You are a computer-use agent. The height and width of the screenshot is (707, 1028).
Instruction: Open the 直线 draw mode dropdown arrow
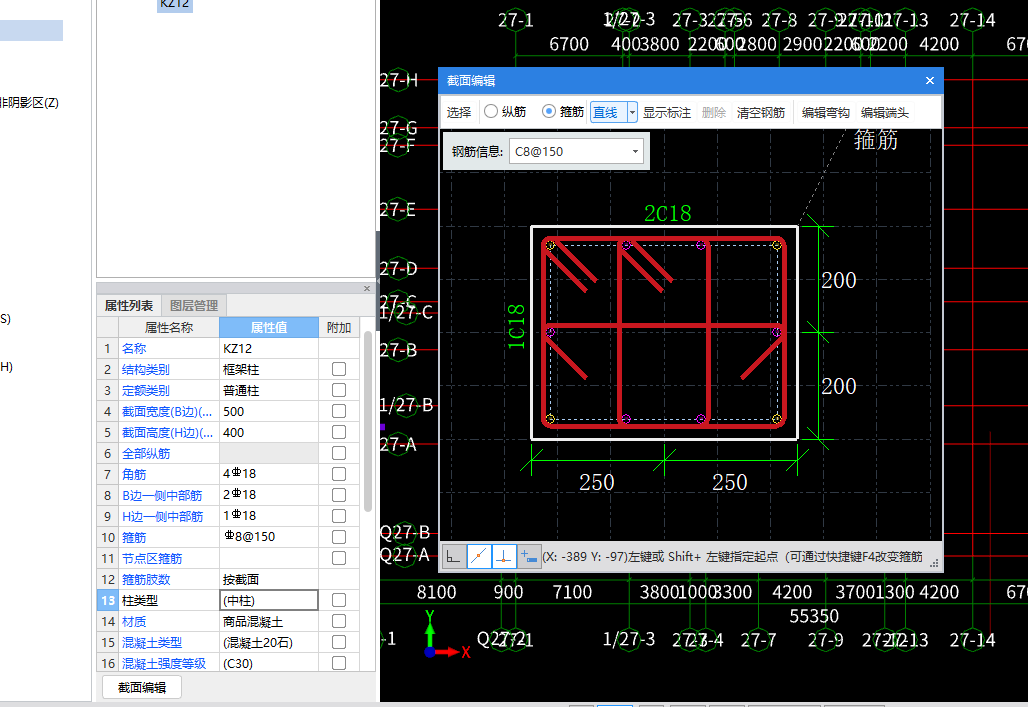click(632, 112)
